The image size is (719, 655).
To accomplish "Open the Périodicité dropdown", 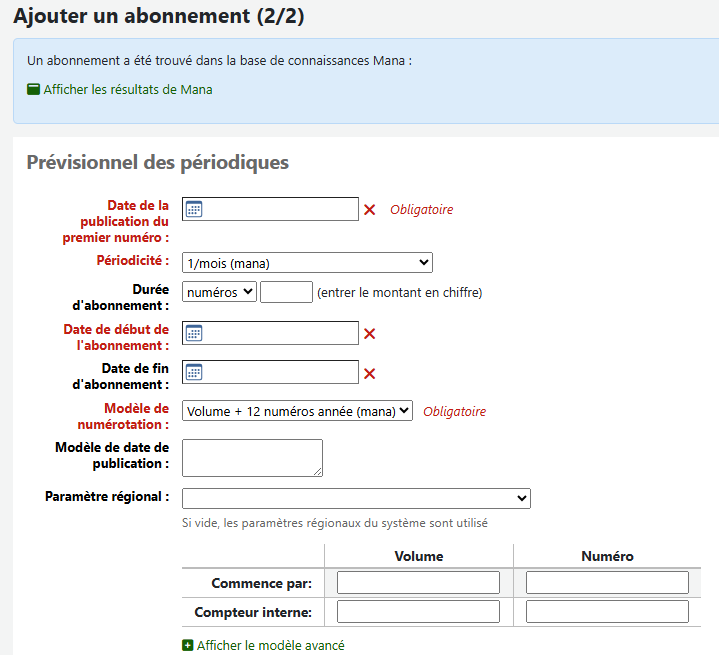I will [307, 263].
